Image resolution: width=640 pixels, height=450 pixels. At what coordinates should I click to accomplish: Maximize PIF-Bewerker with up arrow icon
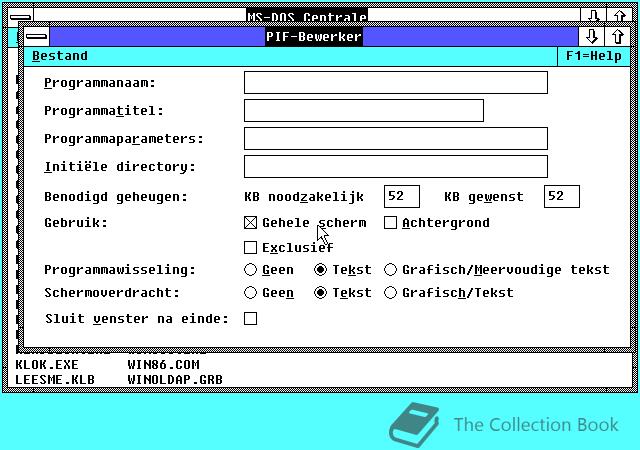[x=618, y=37]
